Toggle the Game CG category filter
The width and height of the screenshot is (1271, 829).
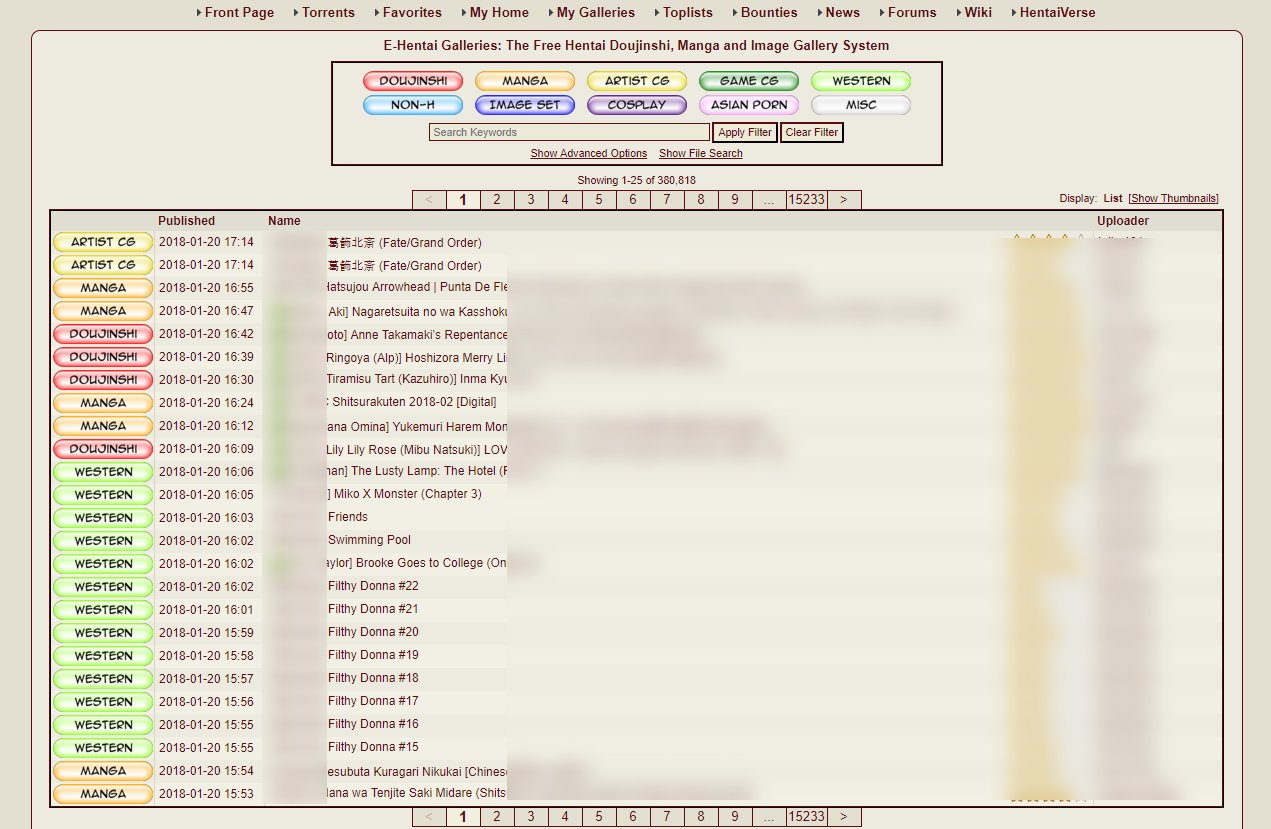(749, 81)
